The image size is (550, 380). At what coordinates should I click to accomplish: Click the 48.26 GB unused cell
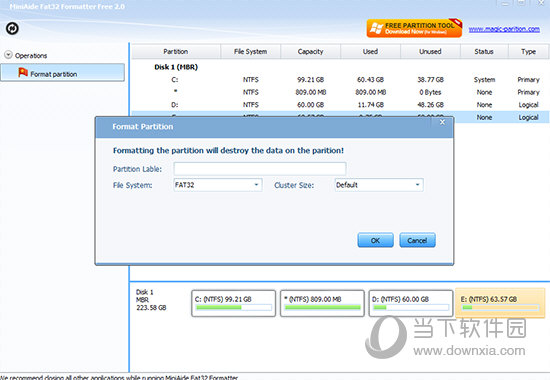click(x=430, y=105)
